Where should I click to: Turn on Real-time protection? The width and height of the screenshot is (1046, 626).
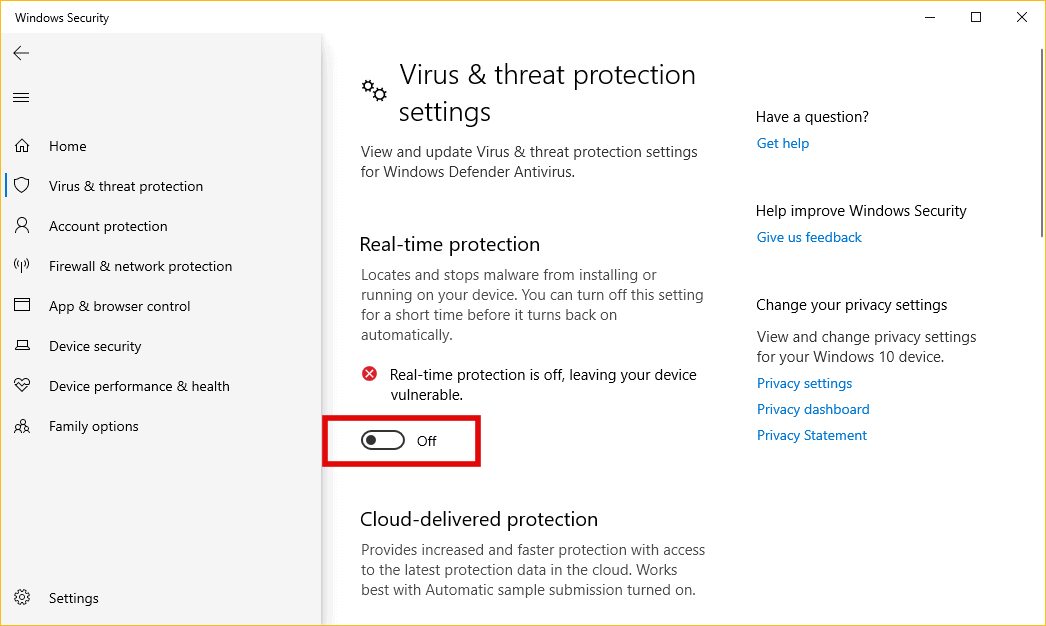tap(382, 440)
